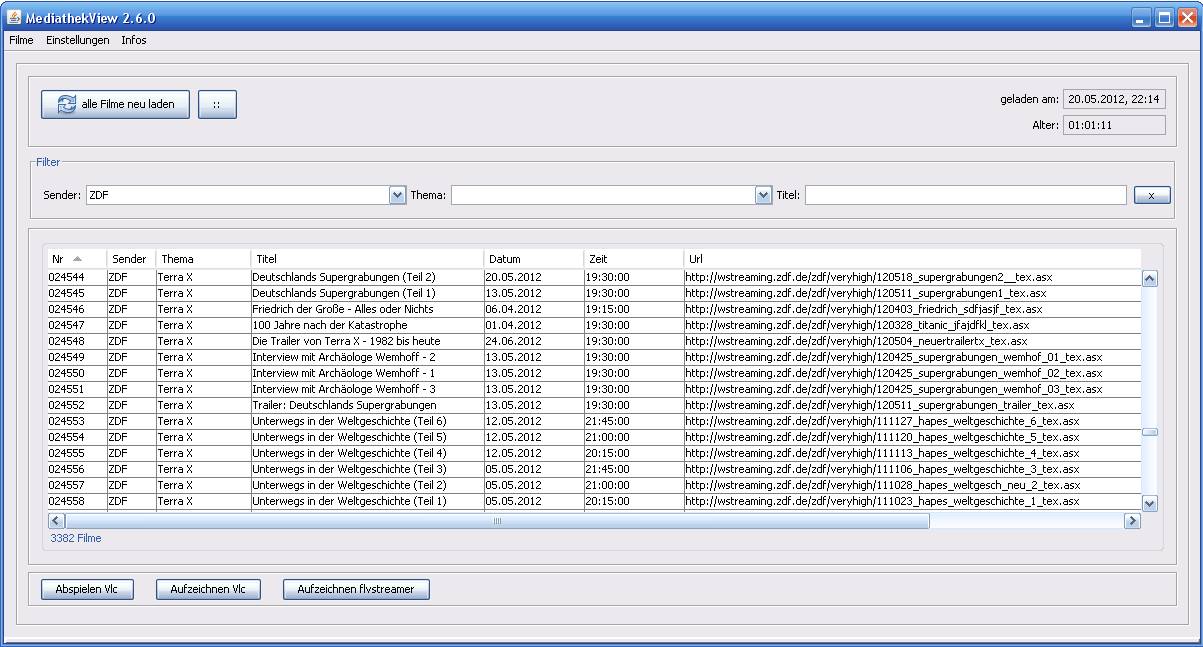The height and width of the screenshot is (647, 1203).
Task: Click the '::' button next to reload
Action: coord(217,105)
